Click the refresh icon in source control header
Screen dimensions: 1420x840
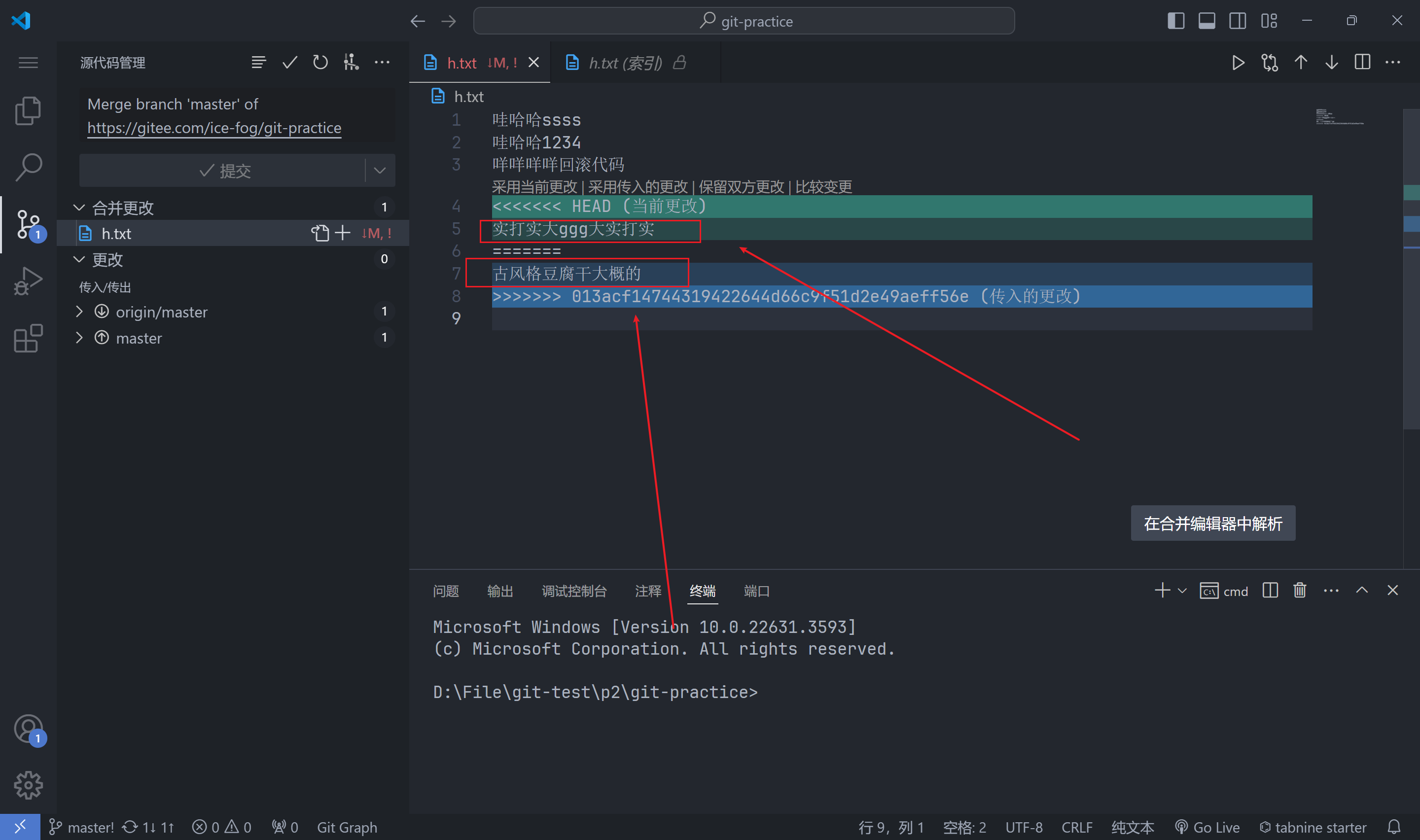click(x=320, y=62)
